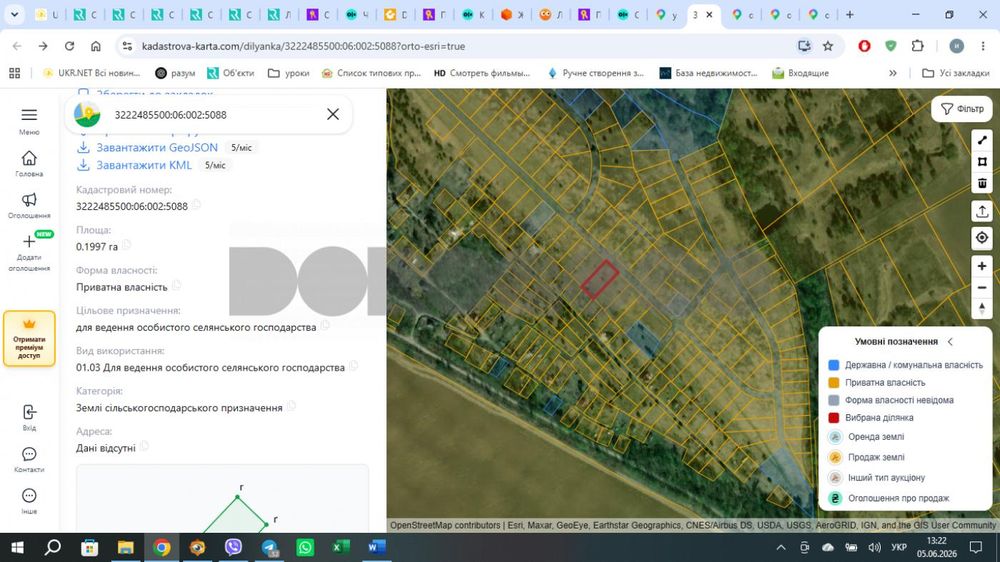The image size is (1000, 562).
Task: Click blue Державна / комунальна власність swatch
Action: coord(834,365)
